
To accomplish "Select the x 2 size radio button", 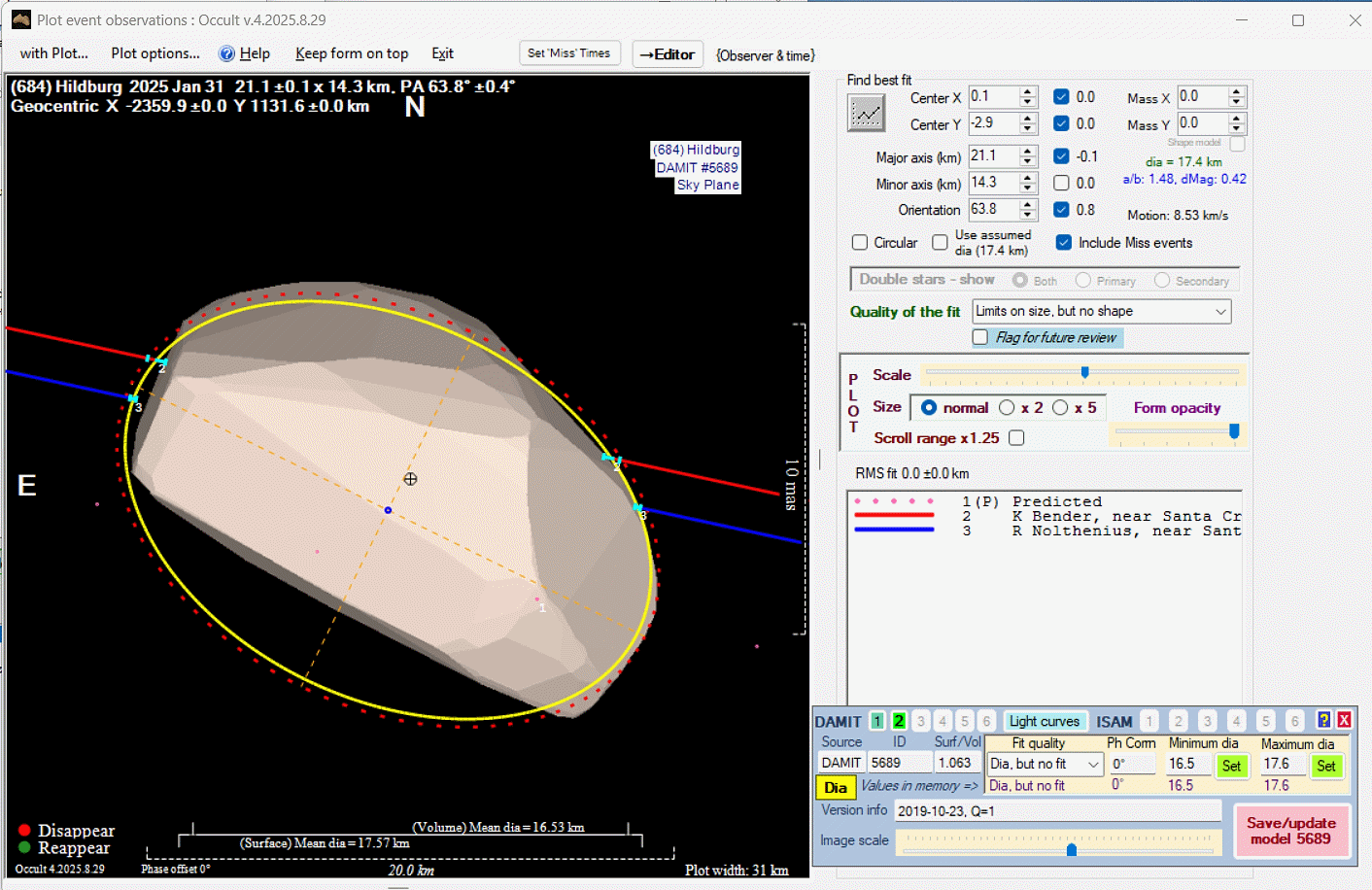I will coord(1007,408).
